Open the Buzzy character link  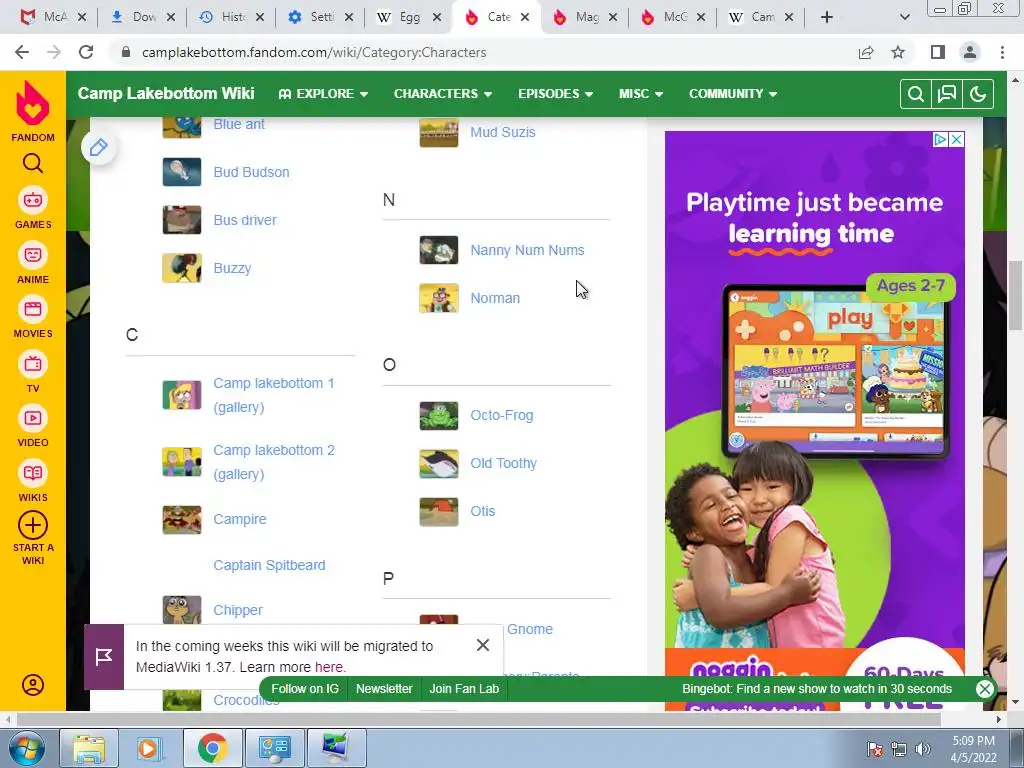(232, 268)
